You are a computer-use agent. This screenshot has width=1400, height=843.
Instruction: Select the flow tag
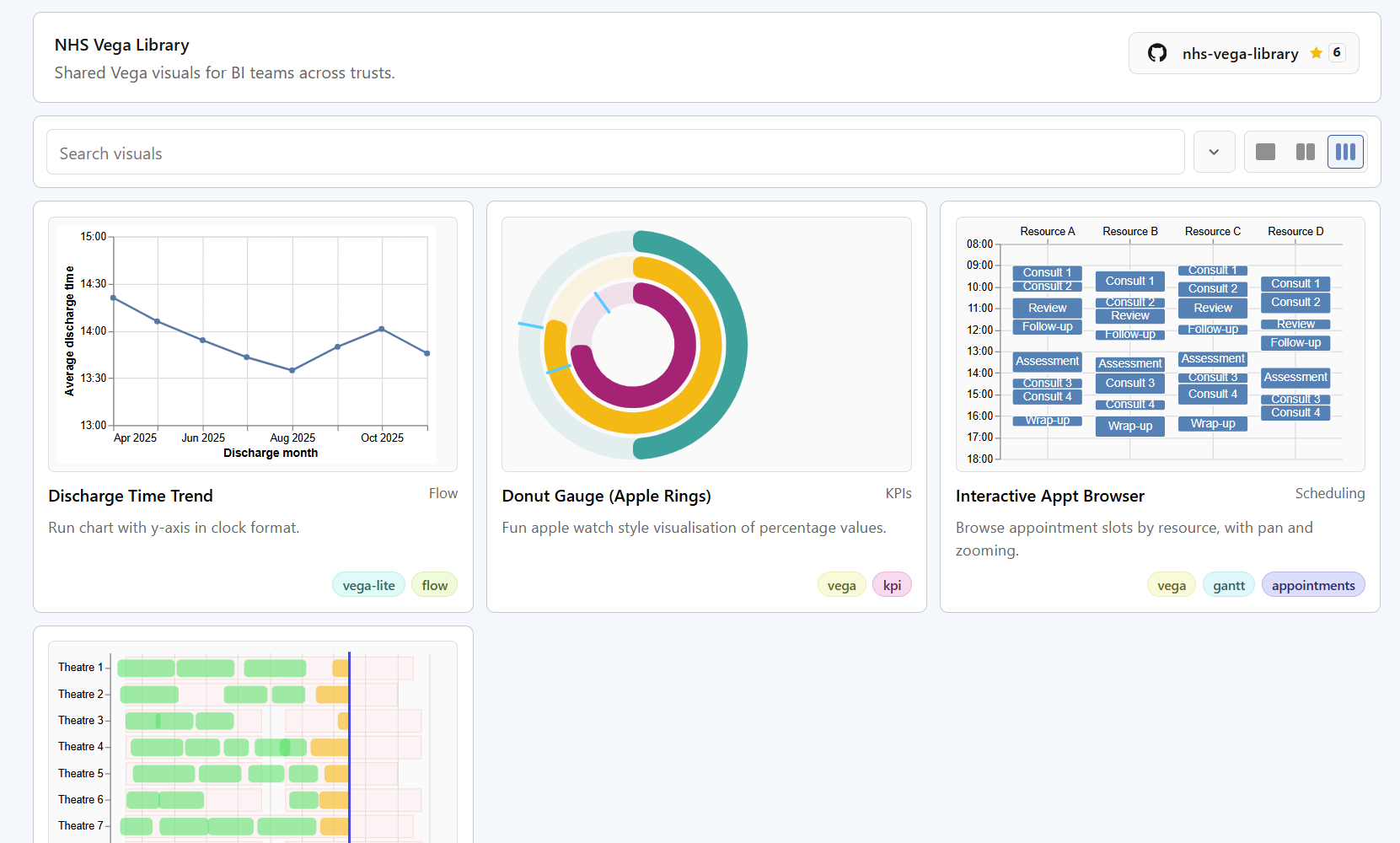click(435, 585)
